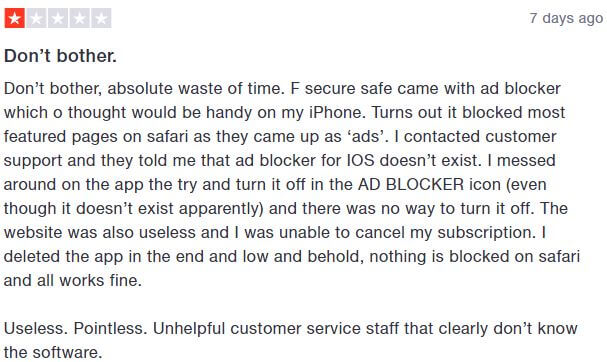Pick the fourth grey rating star
The image size is (607, 362).
pos(80,18)
